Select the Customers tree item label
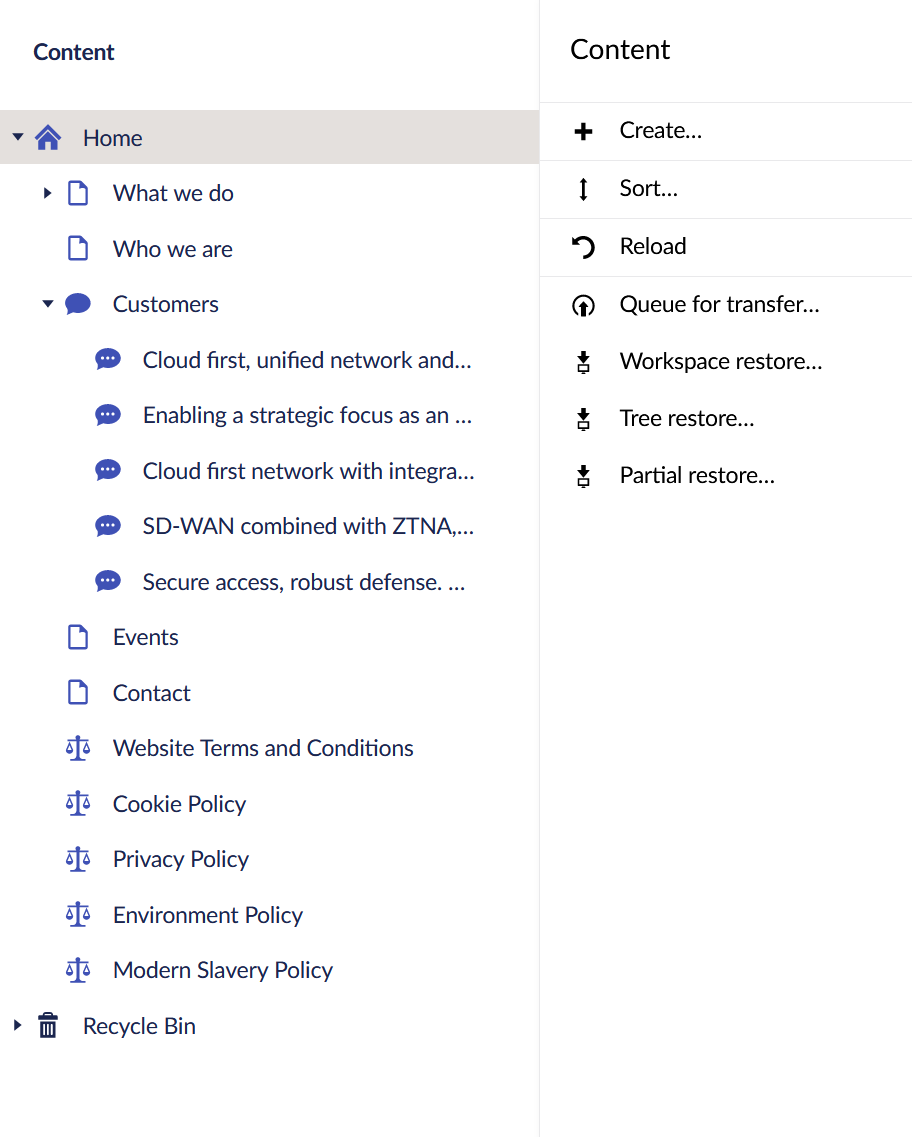912x1137 pixels. pyautogui.click(x=165, y=305)
